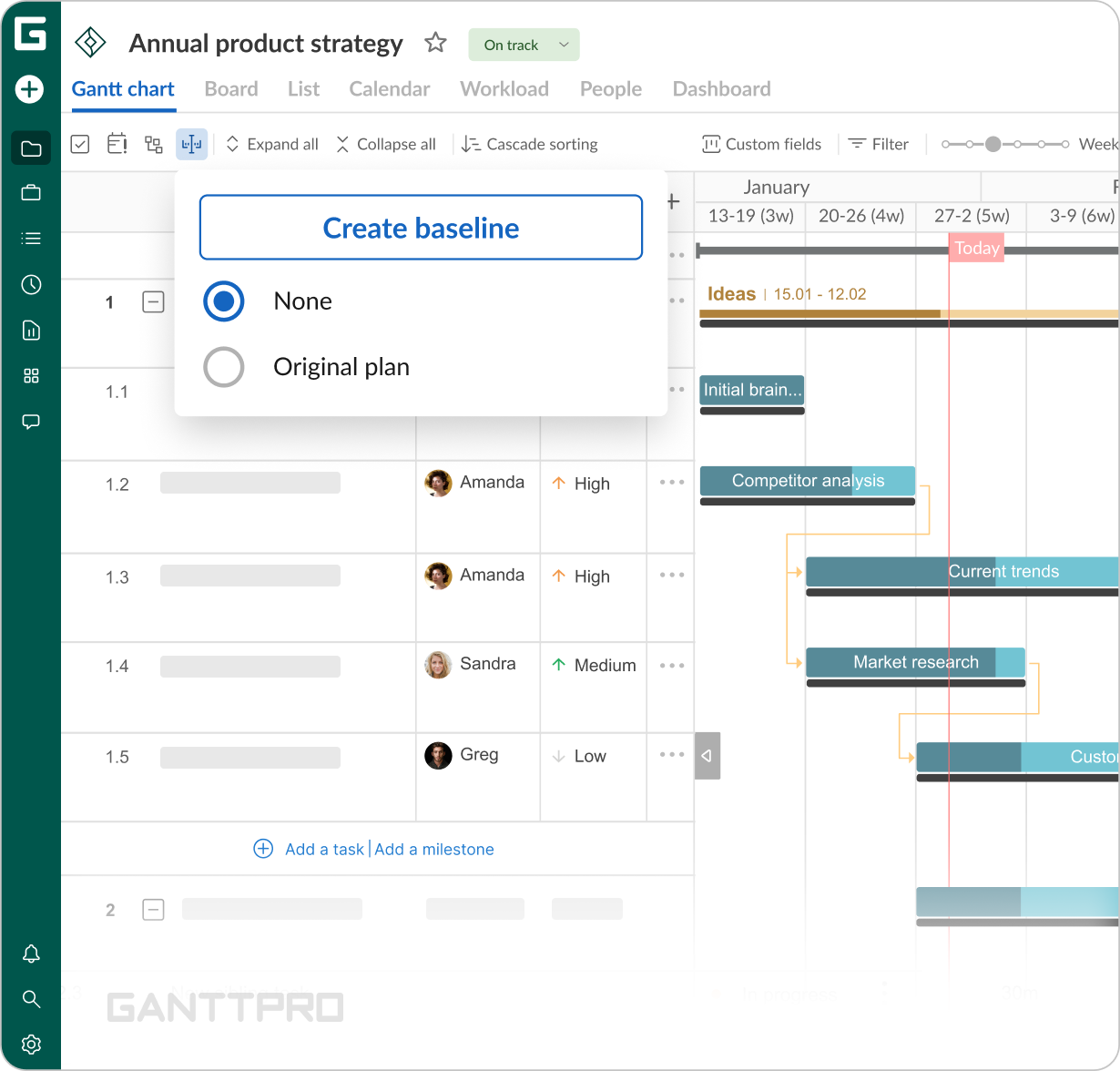
Task: Open the comments chat sidebar icon
Action: 31,422
